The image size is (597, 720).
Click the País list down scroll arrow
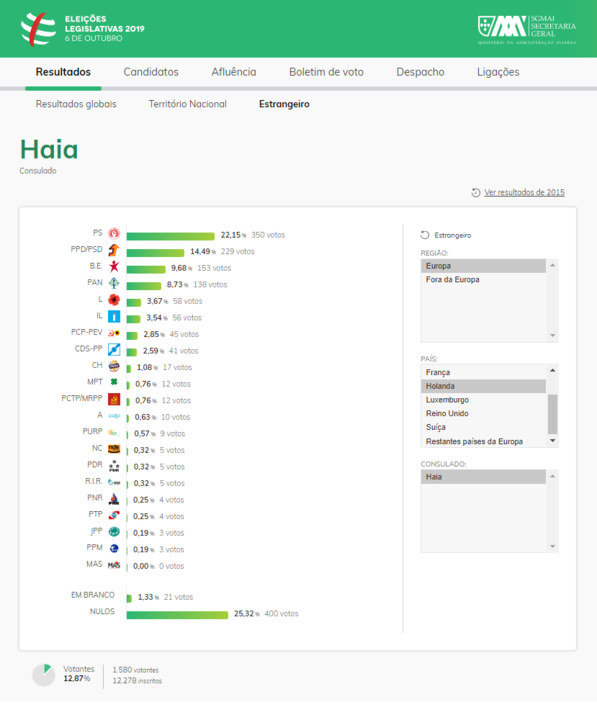(553, 441)
